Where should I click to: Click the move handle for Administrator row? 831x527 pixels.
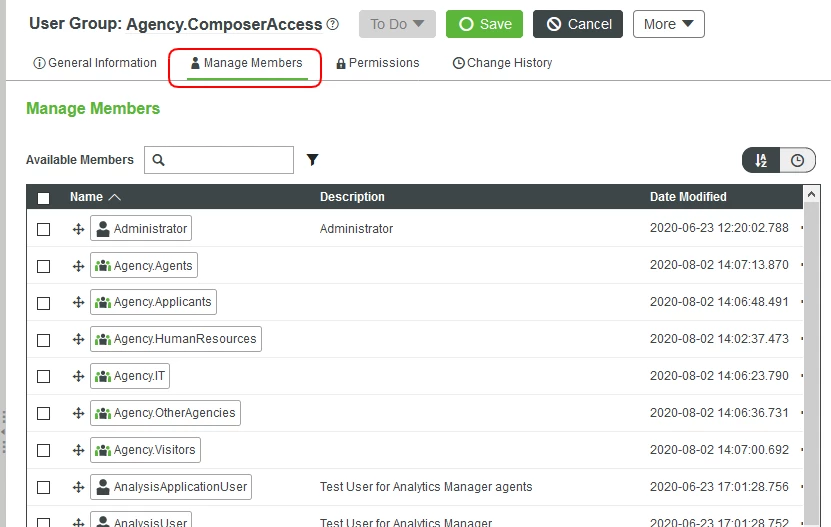78,229
